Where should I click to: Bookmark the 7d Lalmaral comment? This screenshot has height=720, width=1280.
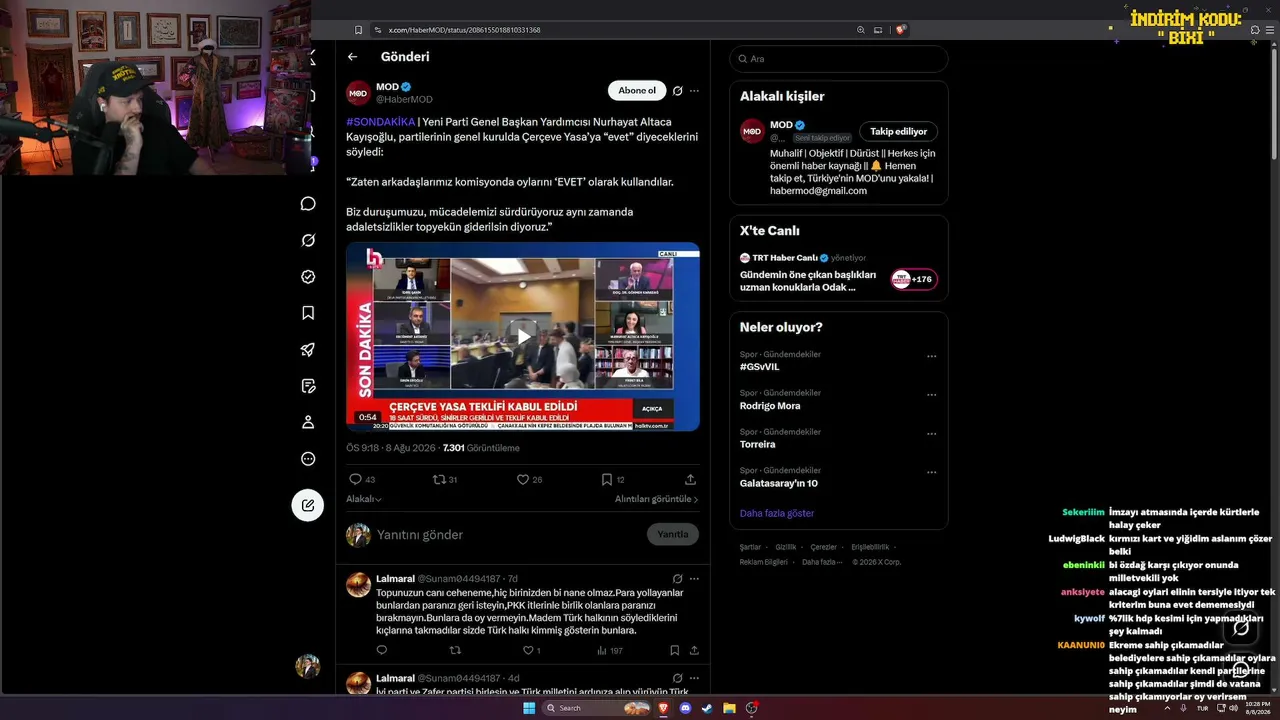coord(675,650)
